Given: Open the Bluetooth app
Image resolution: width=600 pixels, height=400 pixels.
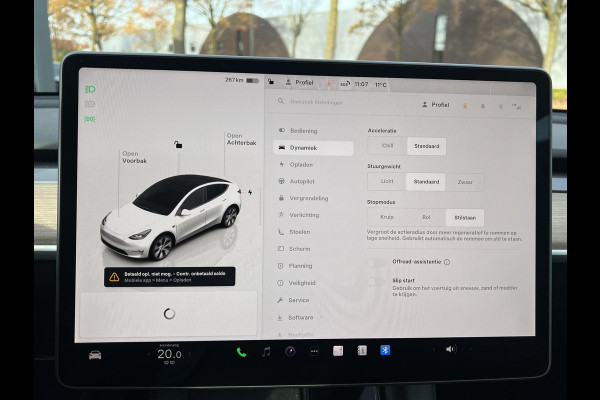Looking at the screenshot, I should pyautogui.click(x=385, y=350).
